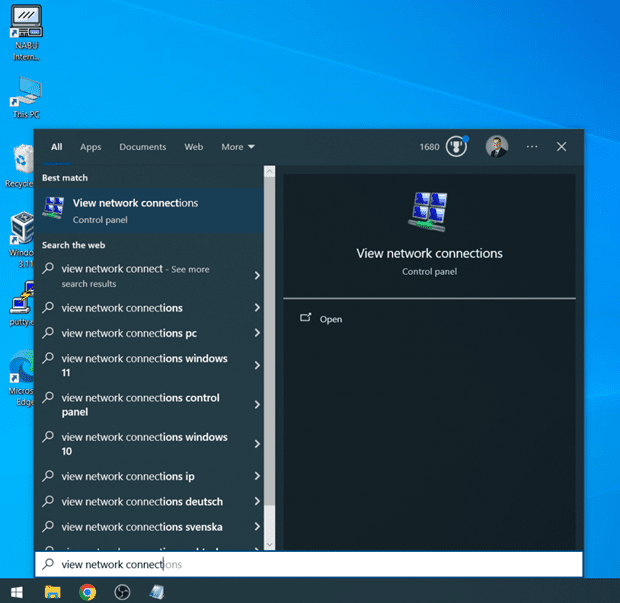Select the Recycle Bin desktop icon
Screen dimensions: 620x603
click(x=21, y=165)
